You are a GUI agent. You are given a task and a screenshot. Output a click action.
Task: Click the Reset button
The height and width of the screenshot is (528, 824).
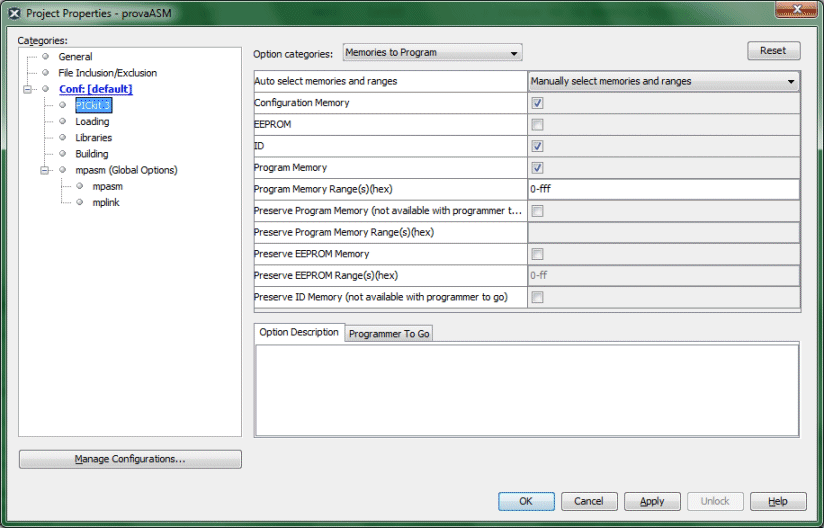point(772,51)
